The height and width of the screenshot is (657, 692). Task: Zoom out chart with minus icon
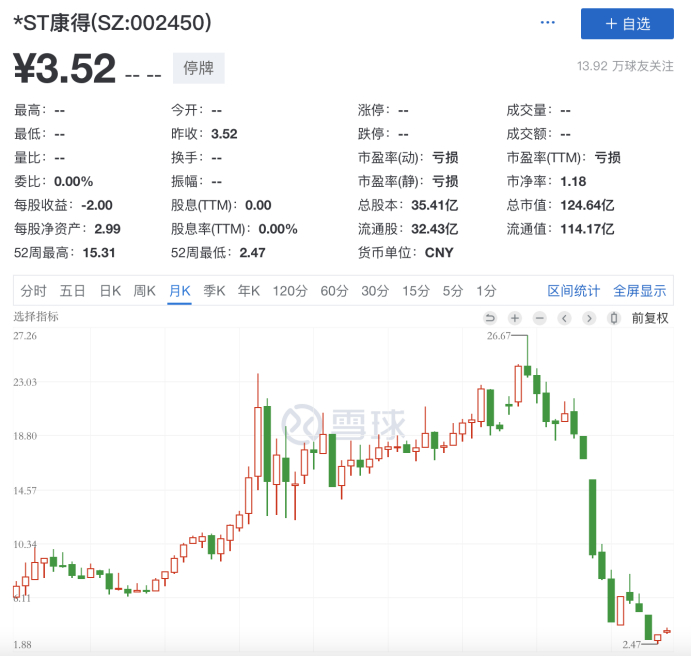click(539, 318)
